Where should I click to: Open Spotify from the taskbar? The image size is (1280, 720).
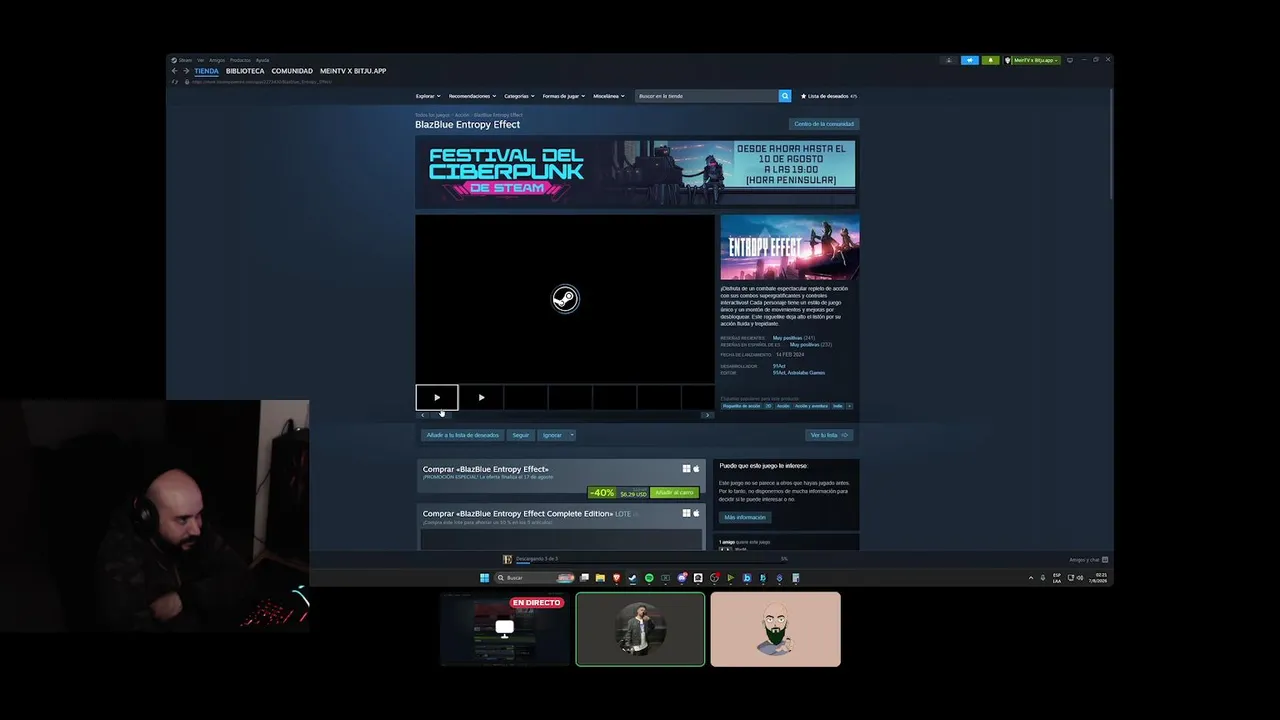(x=649, y=578)
